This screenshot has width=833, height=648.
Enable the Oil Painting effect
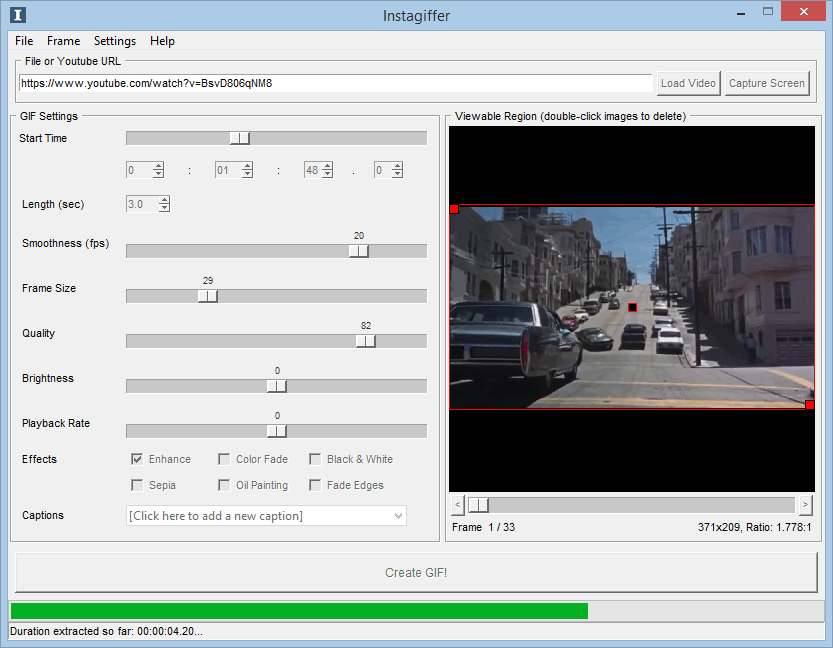(224, 486)
